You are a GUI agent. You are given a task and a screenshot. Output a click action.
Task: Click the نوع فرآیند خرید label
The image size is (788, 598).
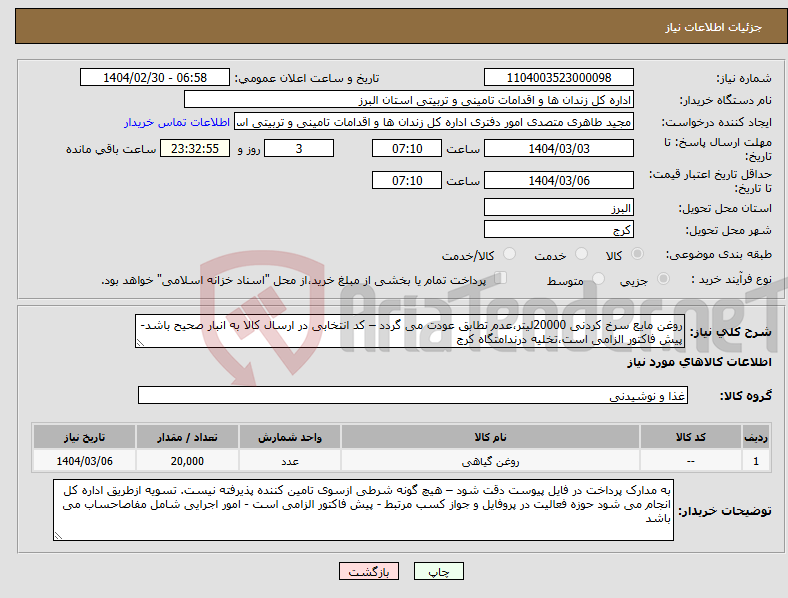point(731,279)
